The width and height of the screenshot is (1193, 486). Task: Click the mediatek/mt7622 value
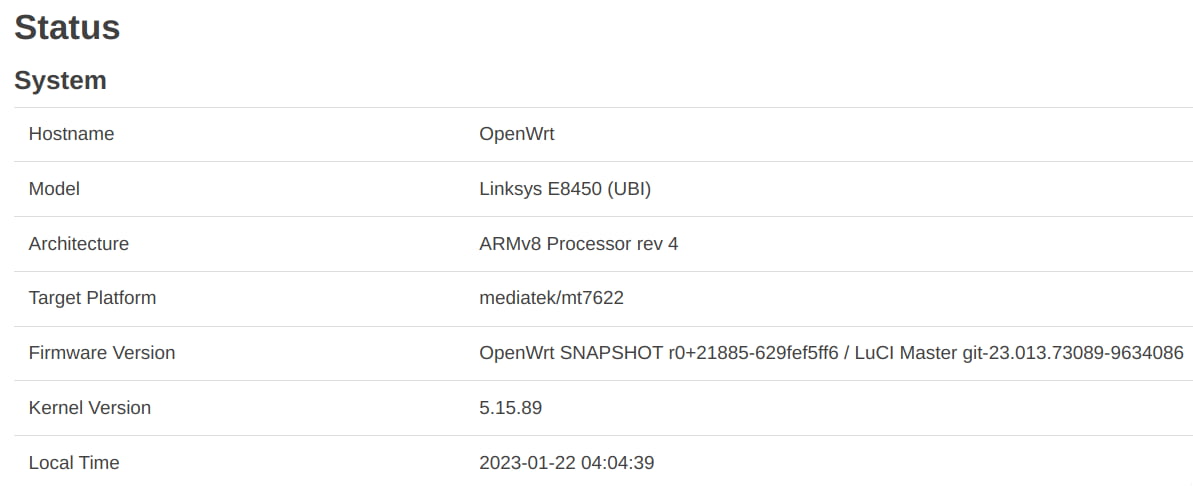coord(552,297)
